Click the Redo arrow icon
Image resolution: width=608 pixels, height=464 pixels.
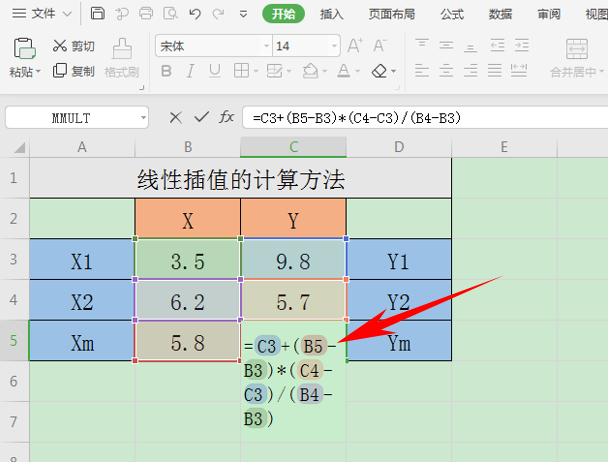[219, 14]
